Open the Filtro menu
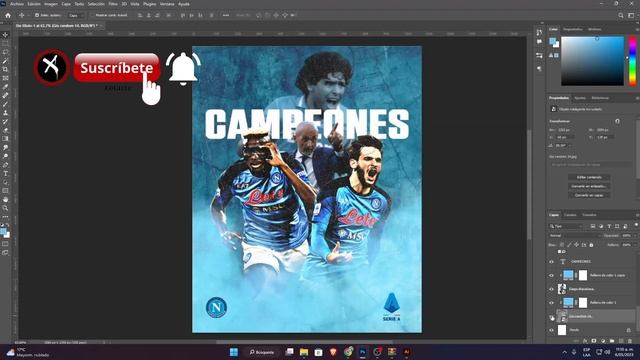 click(x=113, y=4)
